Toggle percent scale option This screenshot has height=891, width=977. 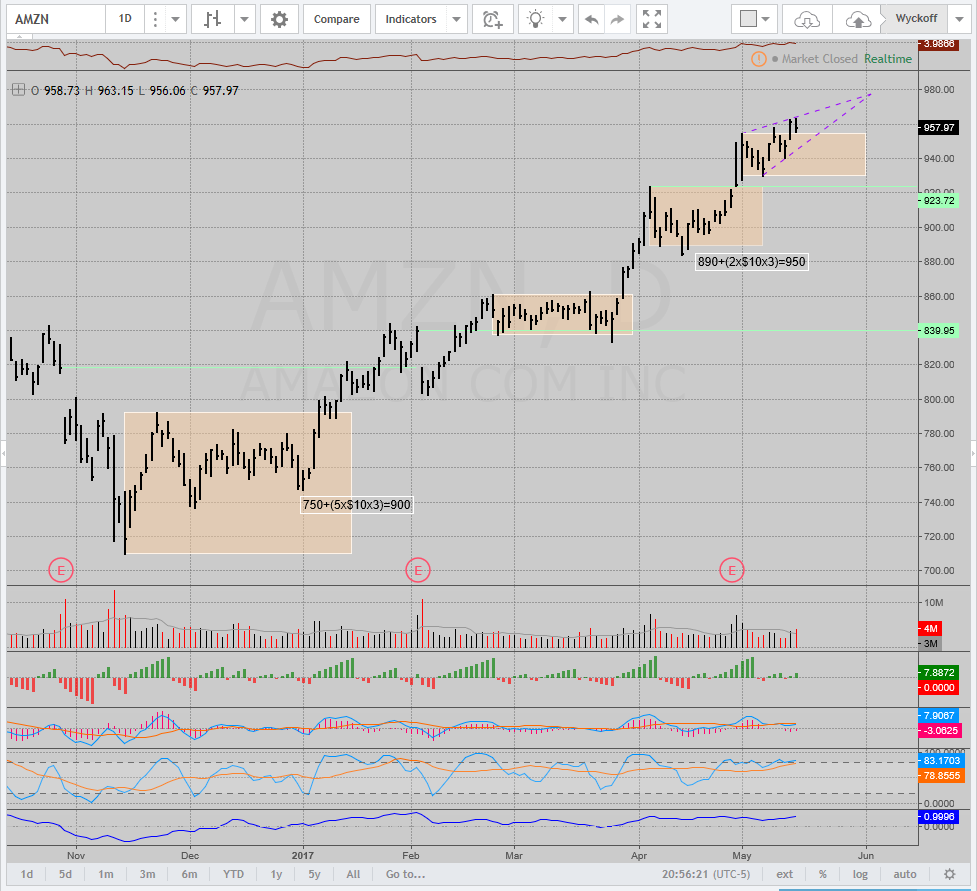pyautogui.click(x=822, y=874)
